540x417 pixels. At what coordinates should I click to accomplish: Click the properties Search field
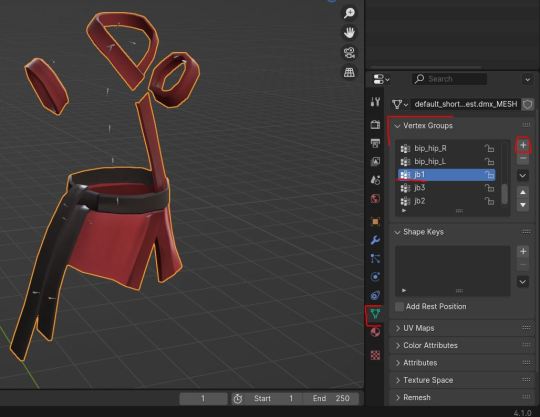449,79
